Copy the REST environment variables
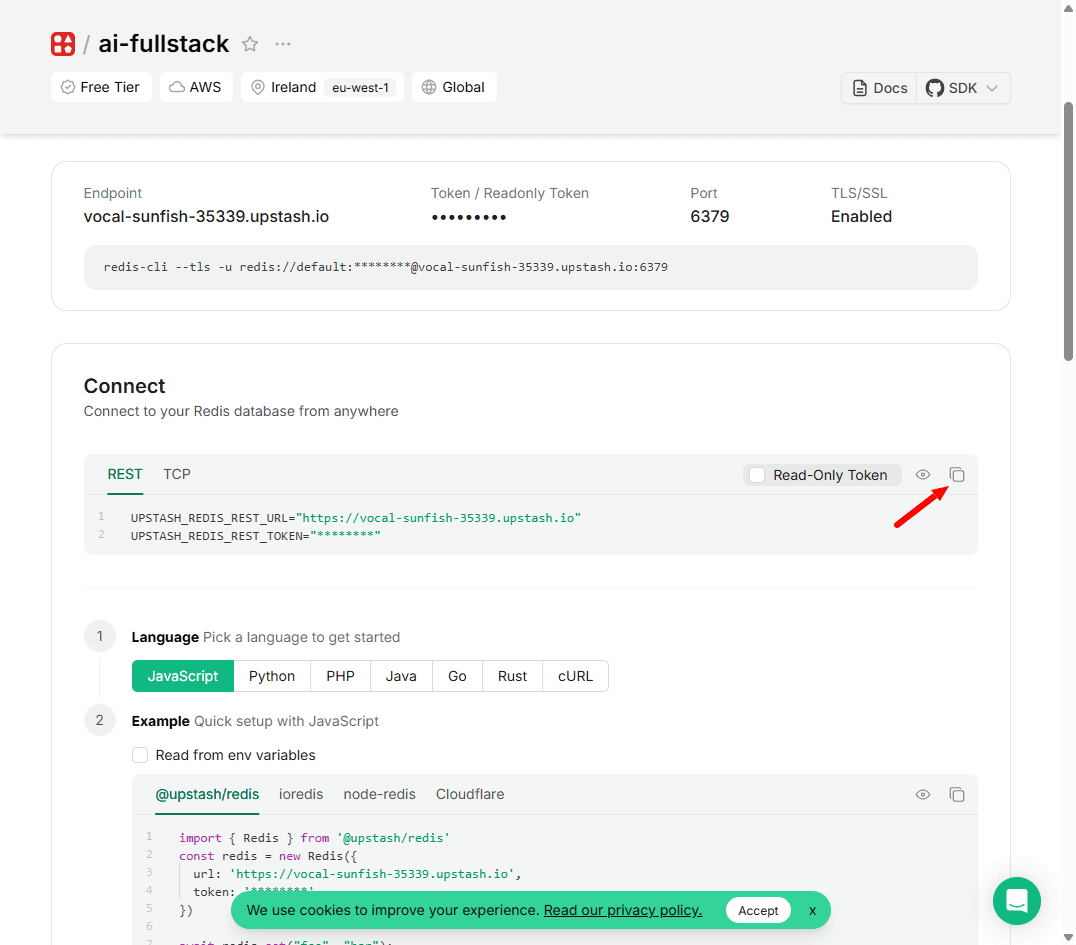 (957, 475)
